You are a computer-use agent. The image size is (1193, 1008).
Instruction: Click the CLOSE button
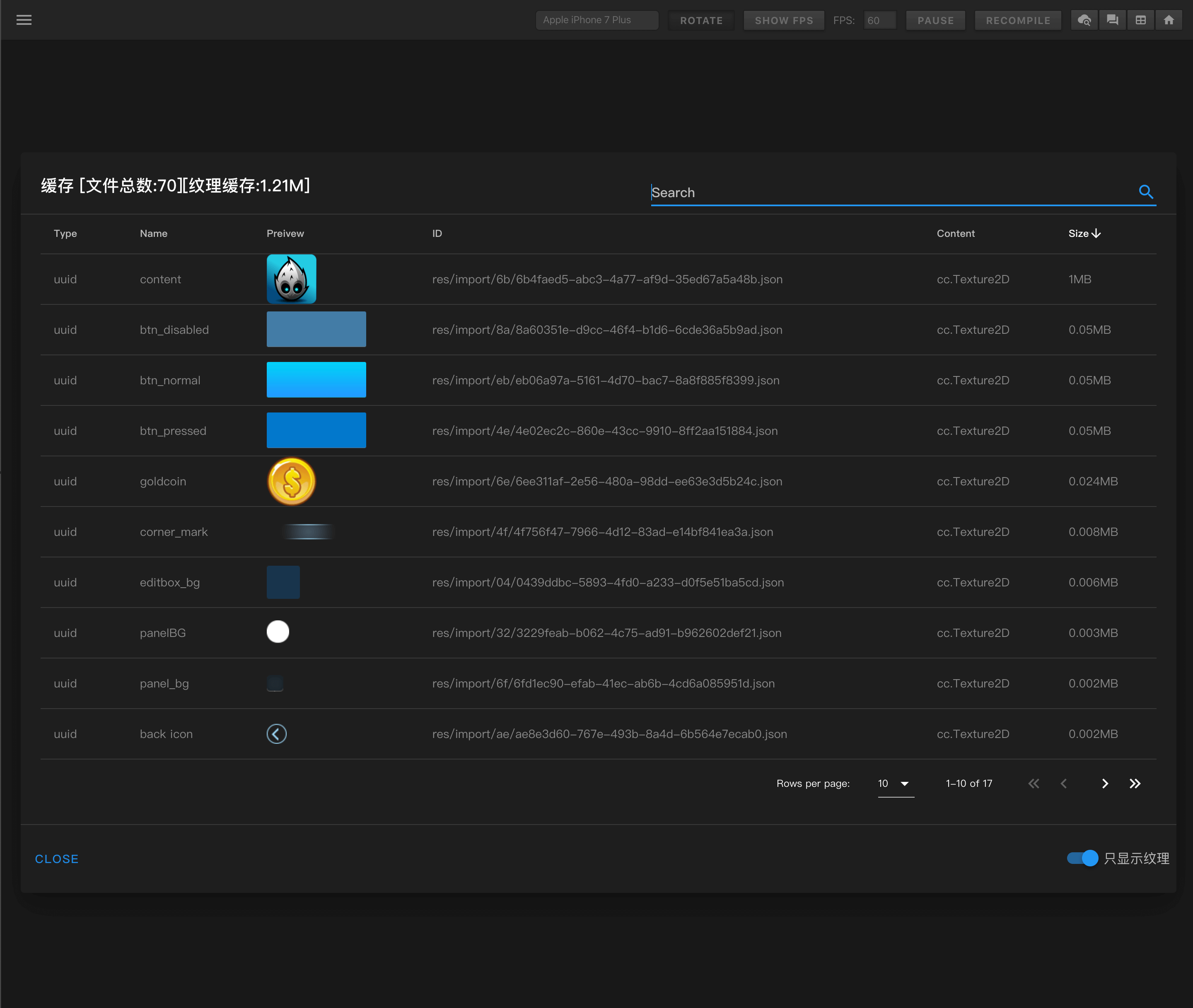pos(57,859)
